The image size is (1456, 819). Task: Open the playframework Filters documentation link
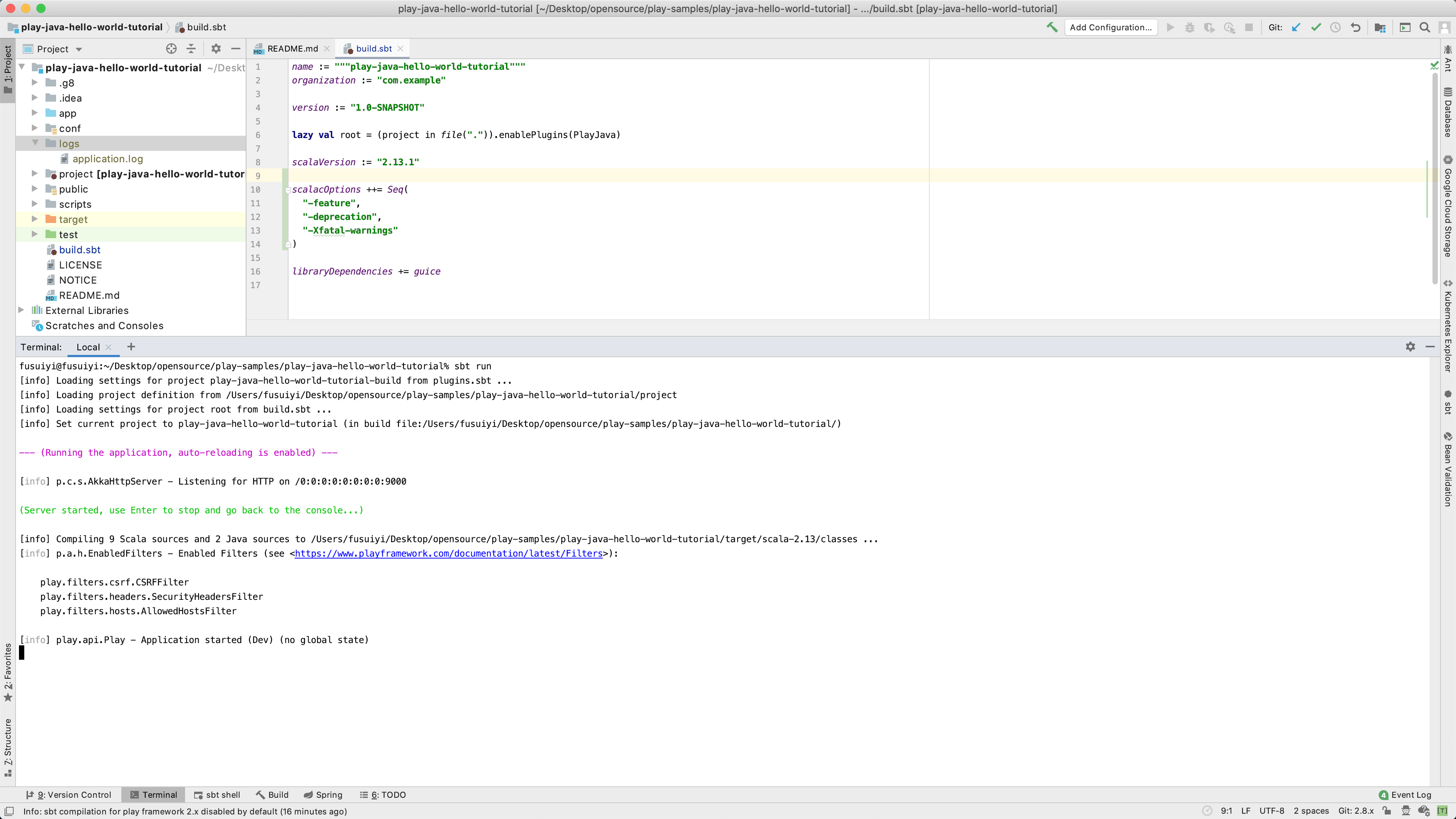tap(449, 553)
